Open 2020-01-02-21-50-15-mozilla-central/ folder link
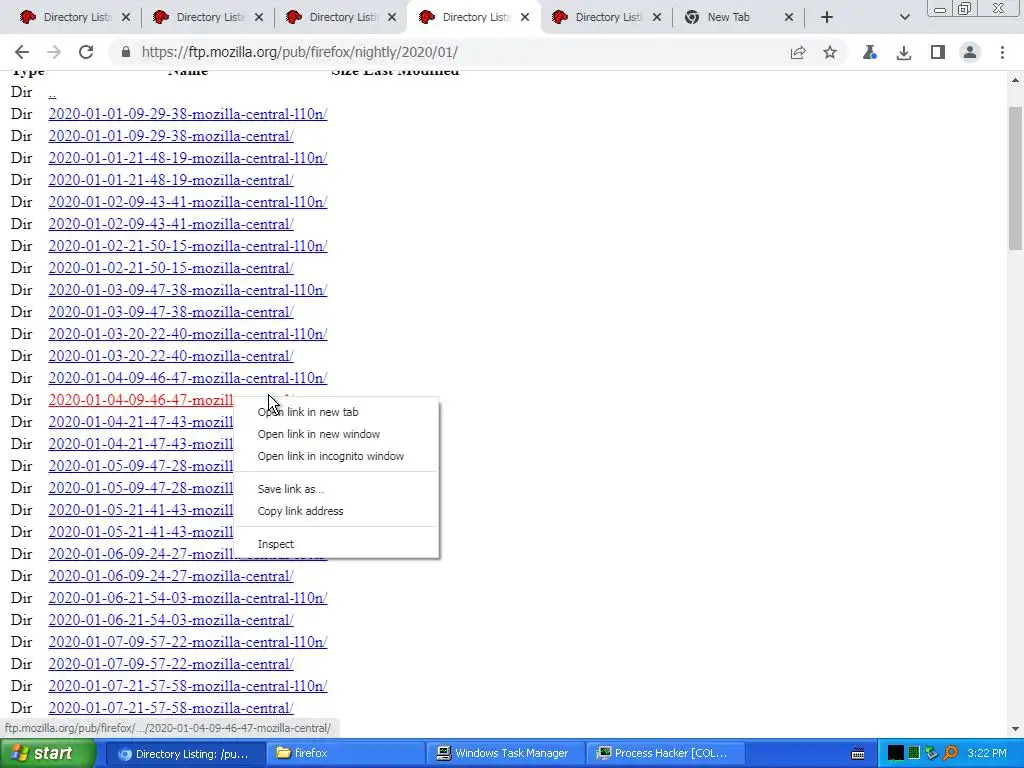 coord(170,268)
